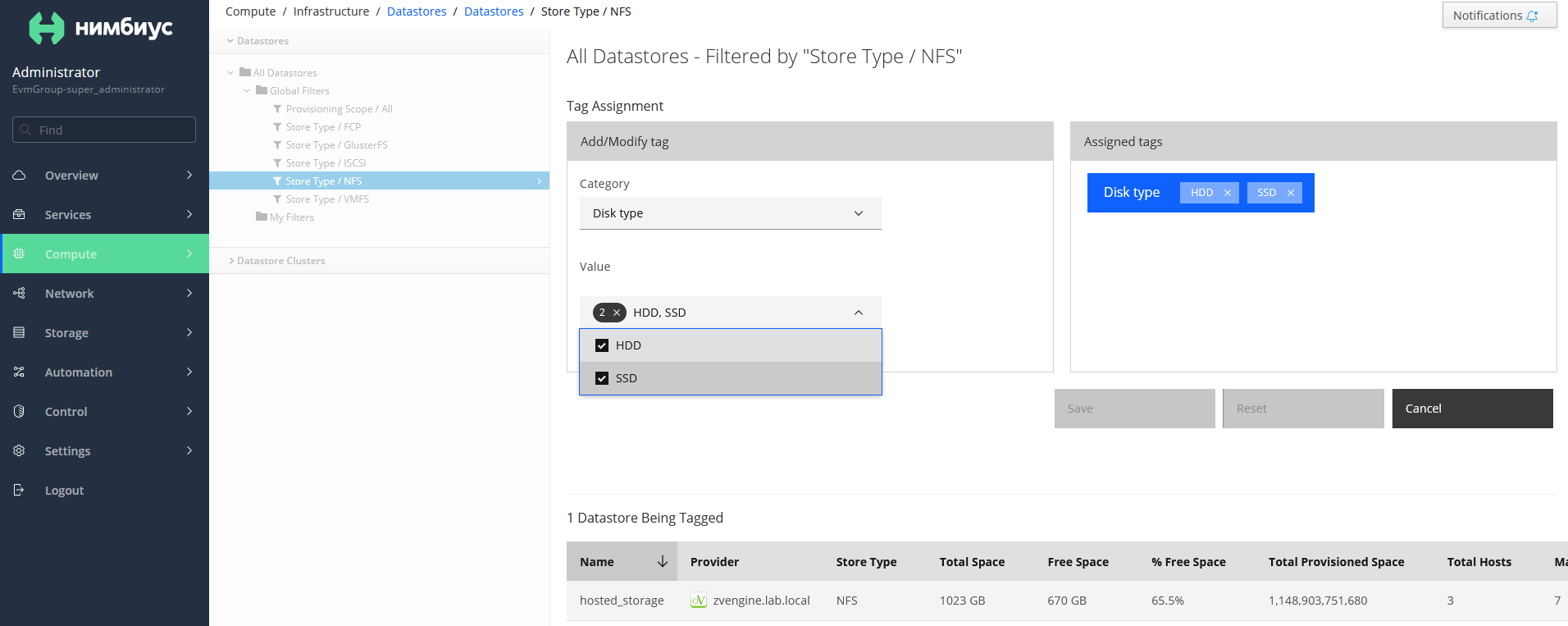Sort by the Provider column header
The width and height of the screenshot is (1568, 626).
pyautogui.click(x=714, y=562)
